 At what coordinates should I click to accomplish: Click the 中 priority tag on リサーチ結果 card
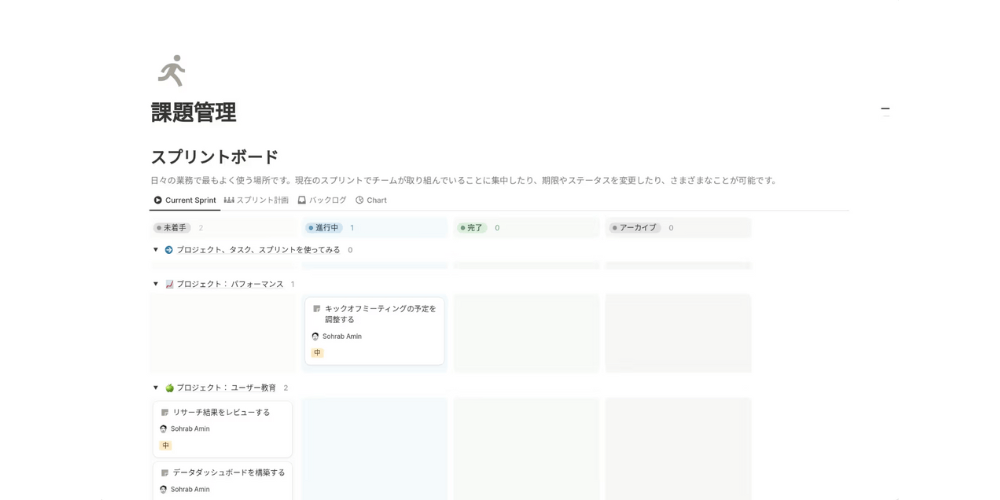[x=165, y=446]
